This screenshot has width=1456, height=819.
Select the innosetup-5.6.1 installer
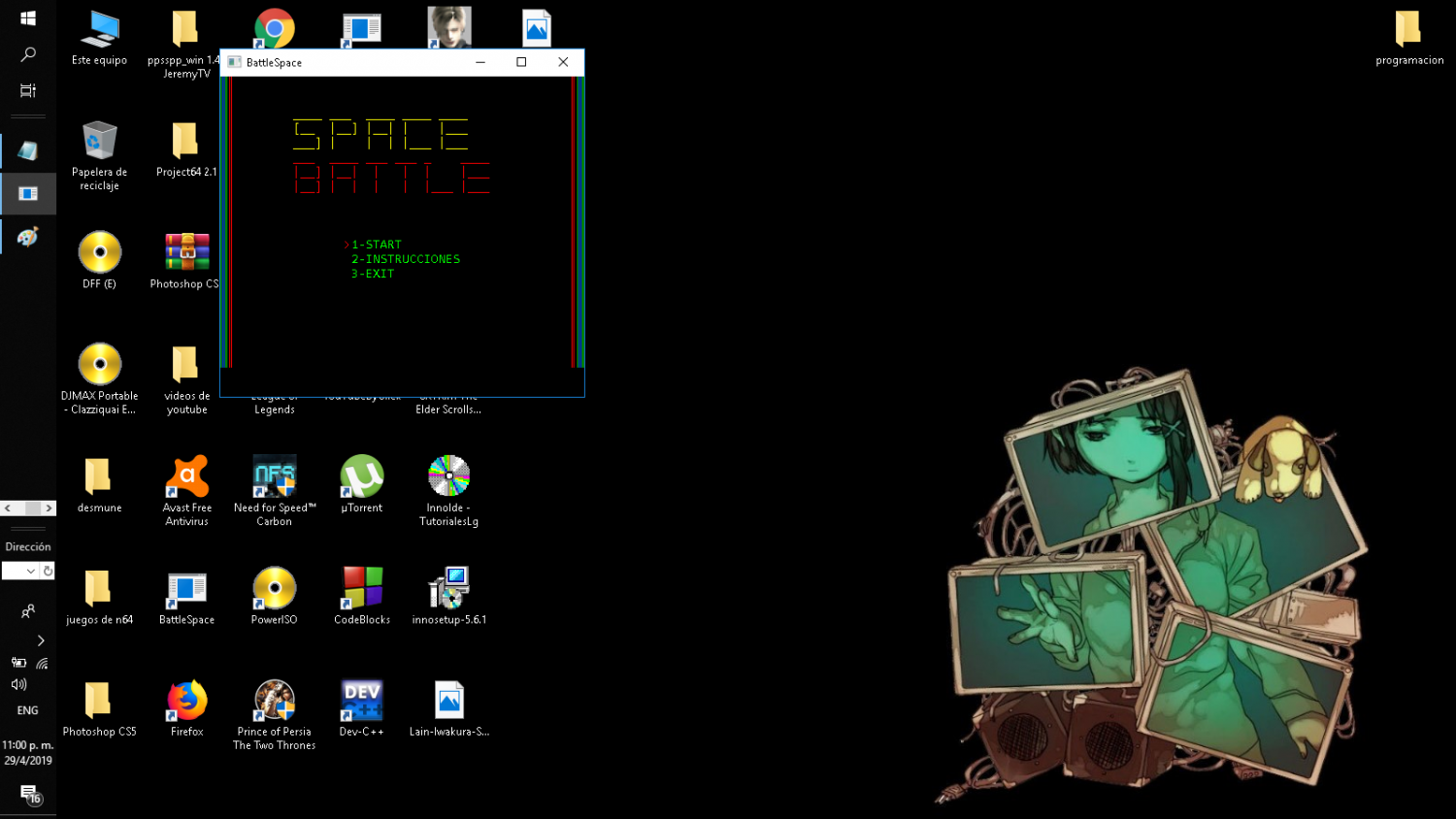(x=448, y=596)
